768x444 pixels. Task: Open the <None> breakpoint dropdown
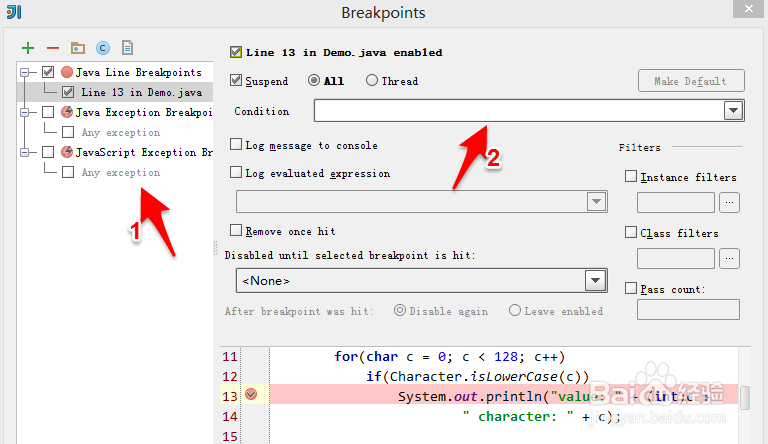tap(422, 281)
